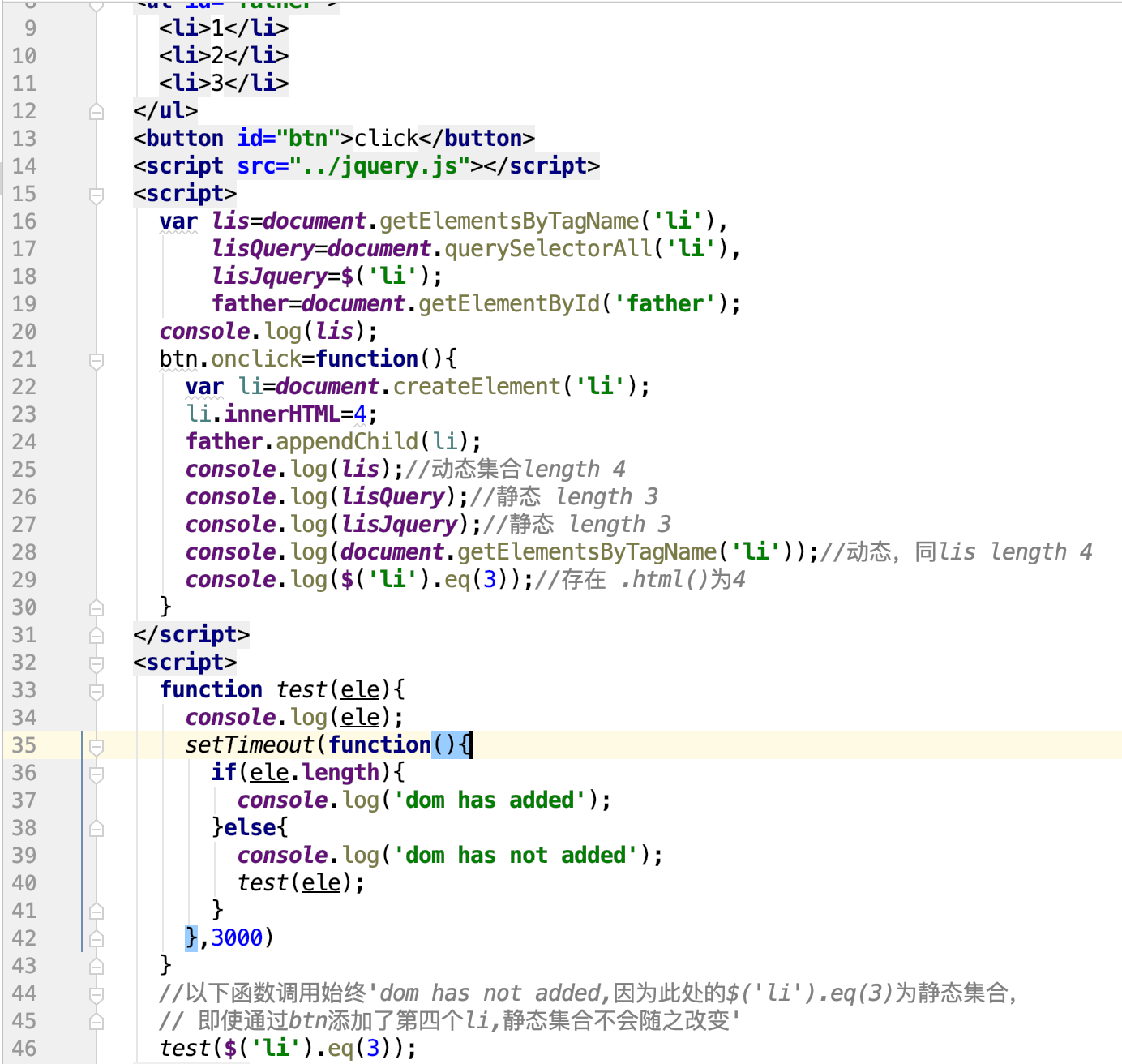This screenshot has height=1064, width=1122.
Task: Collapse the setTimeout callback fold at line 35
Action: pyautogui.click(x=96, y=746)
